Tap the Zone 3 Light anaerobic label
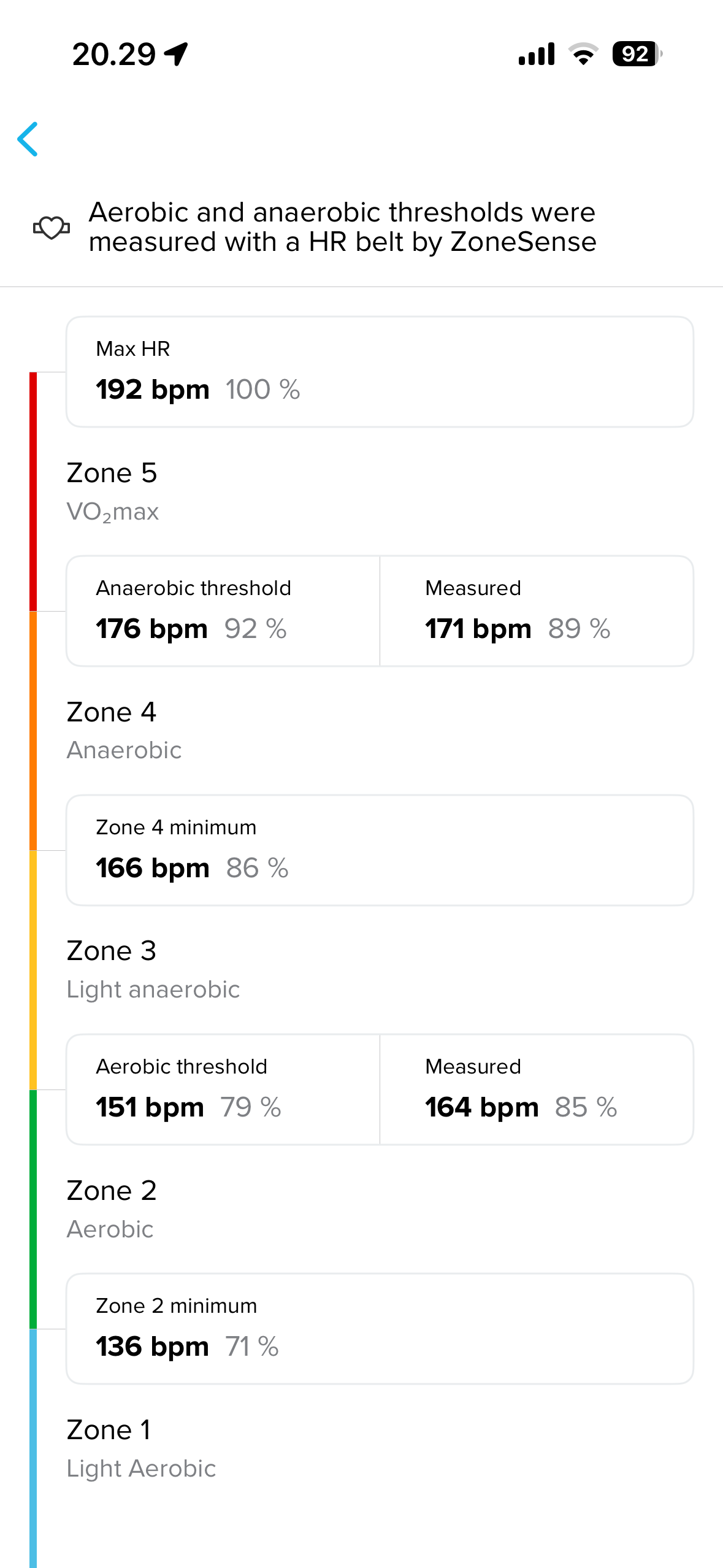Viewport: 723px width, 1568px height. coord(153,969)
